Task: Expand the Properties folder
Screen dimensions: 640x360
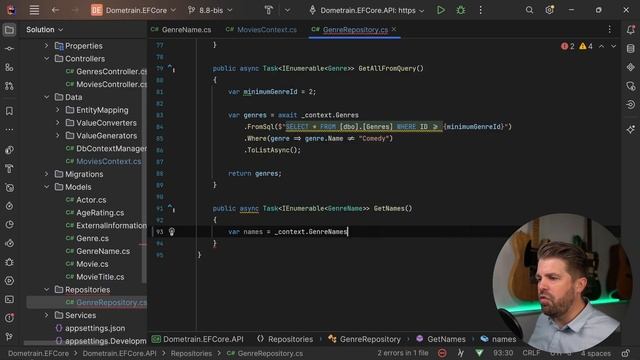Action: pyautogui.click(x=47, y=46)
